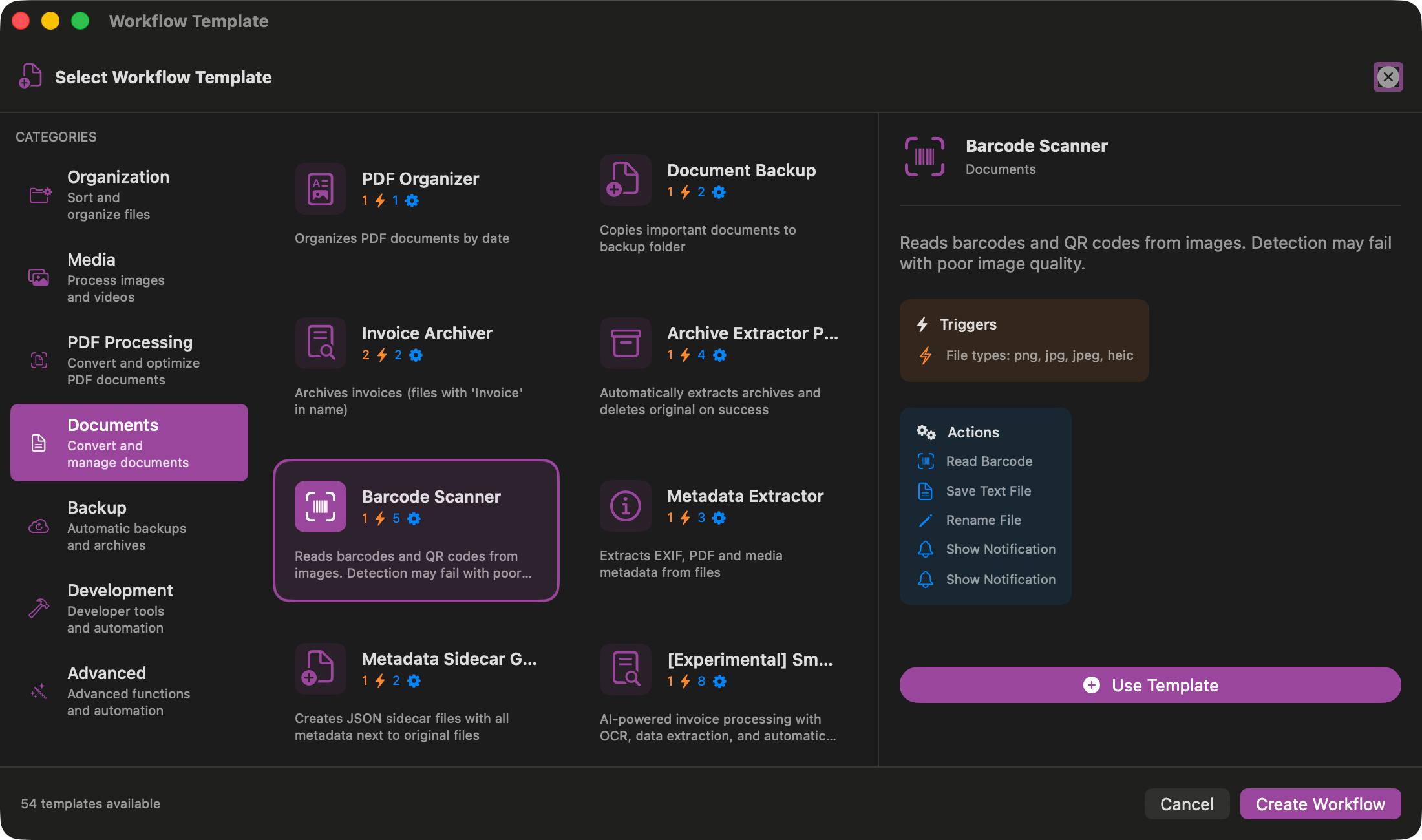Choose the PDF Processing category
The width and height of the screenshot is (1422, 840).
[129, 360]
